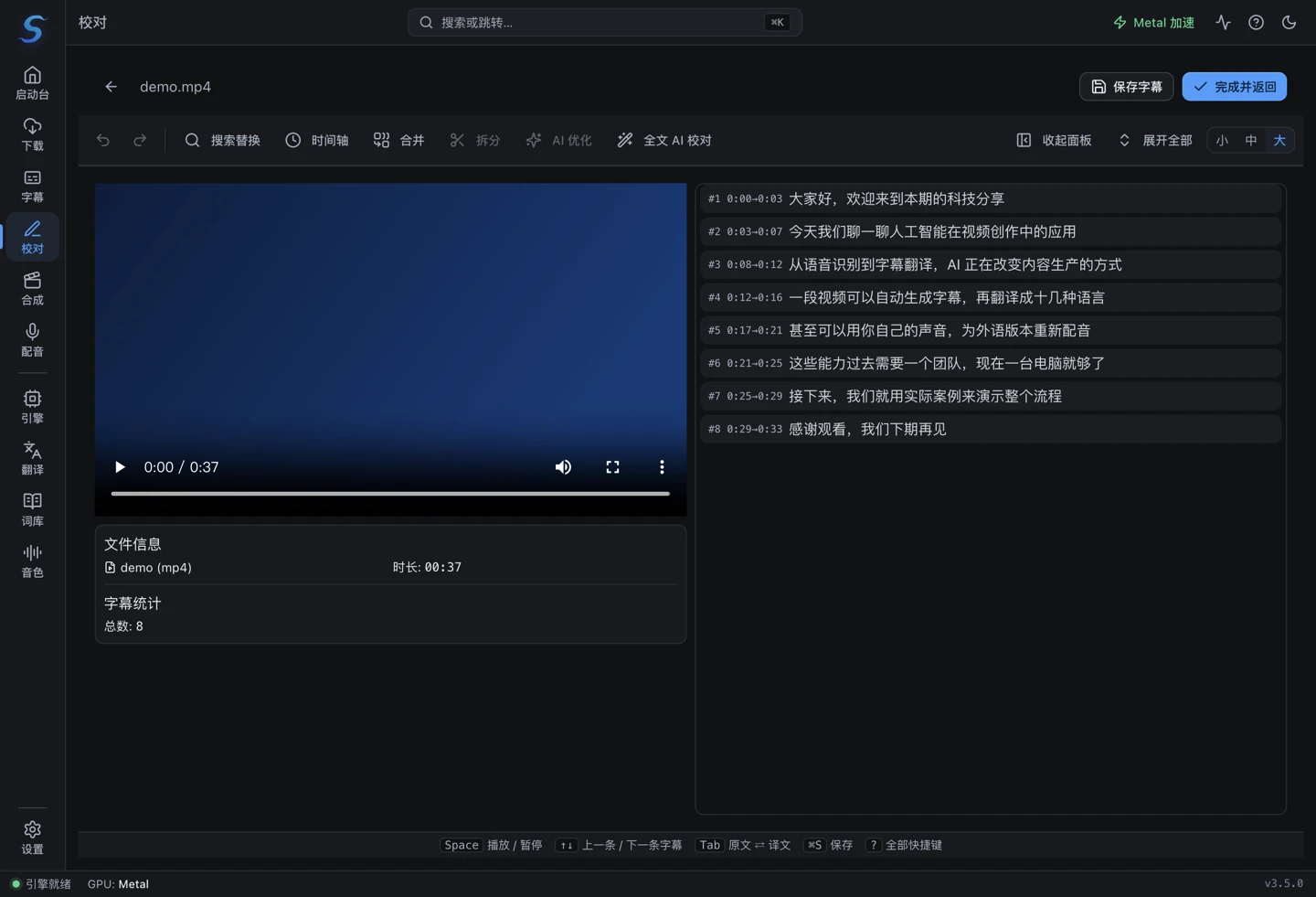Click the redo arrow in toolbar

point(140,140)
